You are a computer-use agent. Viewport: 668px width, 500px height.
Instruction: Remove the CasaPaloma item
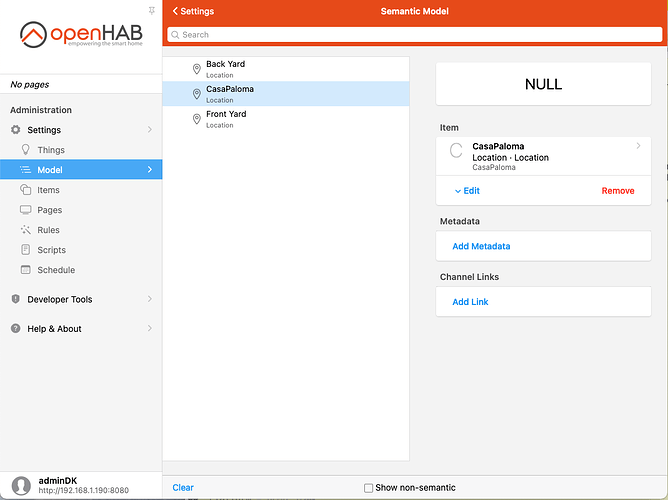click(617, 190)
